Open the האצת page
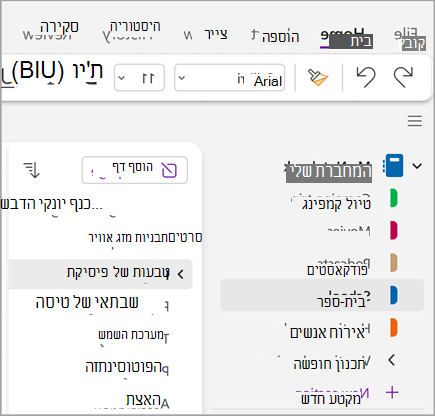 tap(143, 399)
